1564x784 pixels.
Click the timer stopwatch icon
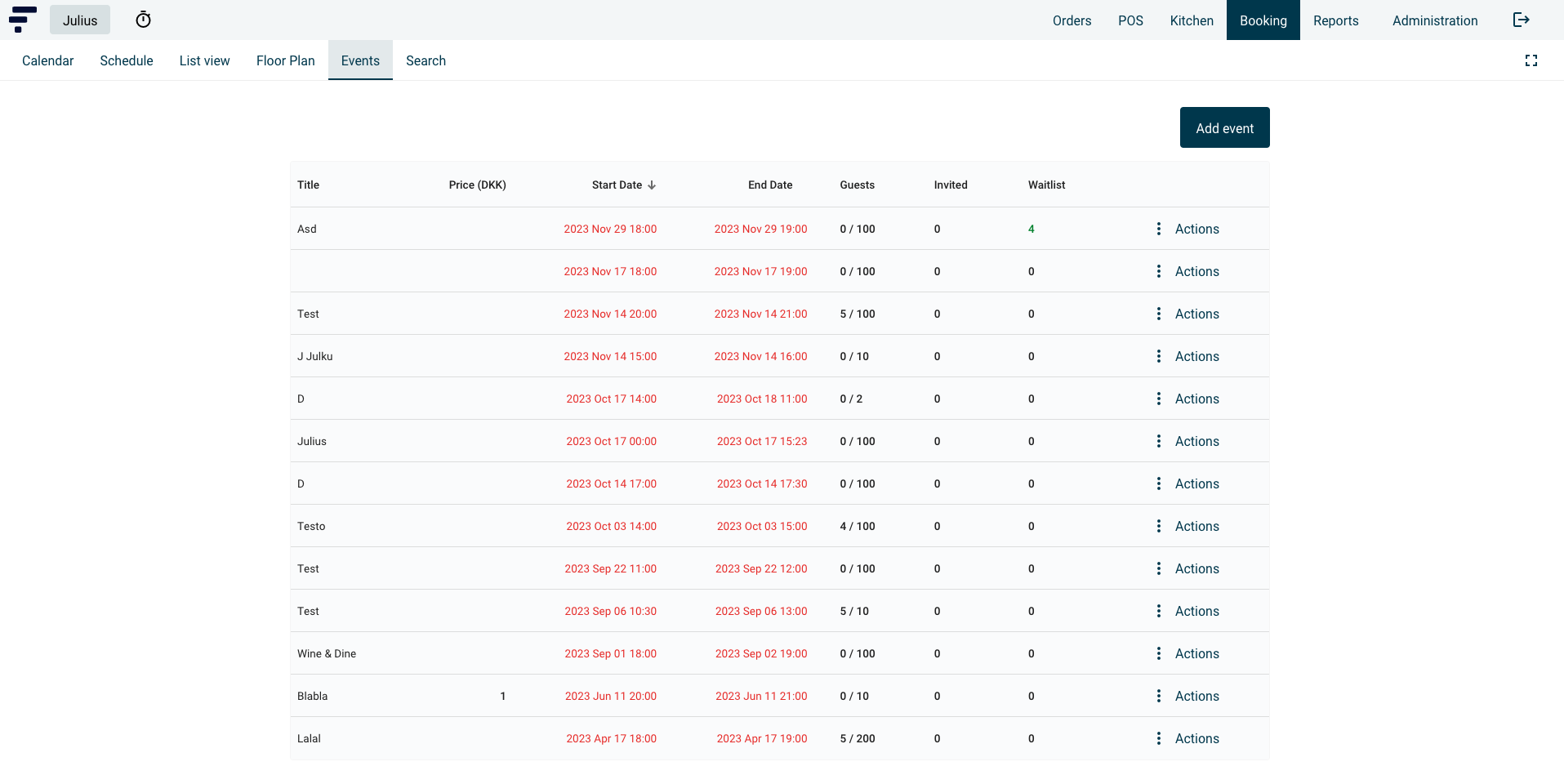click(144, 20)
